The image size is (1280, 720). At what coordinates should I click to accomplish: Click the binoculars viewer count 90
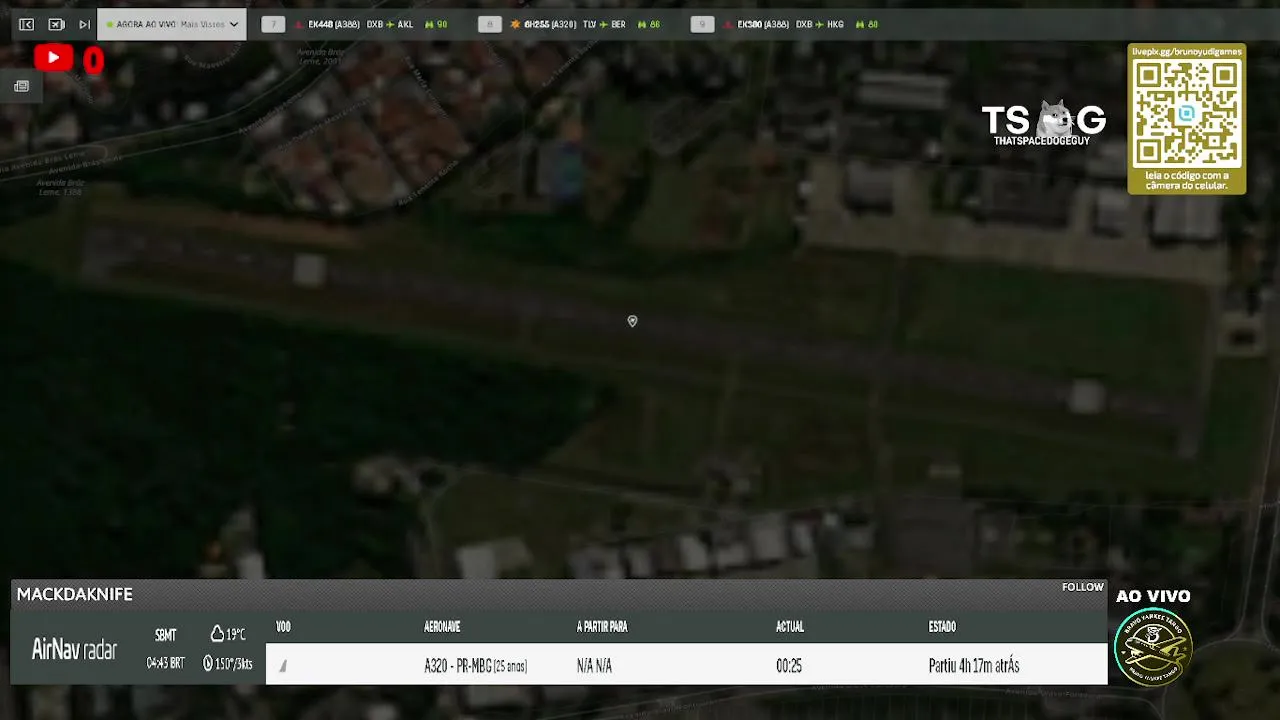coord(436,24)
